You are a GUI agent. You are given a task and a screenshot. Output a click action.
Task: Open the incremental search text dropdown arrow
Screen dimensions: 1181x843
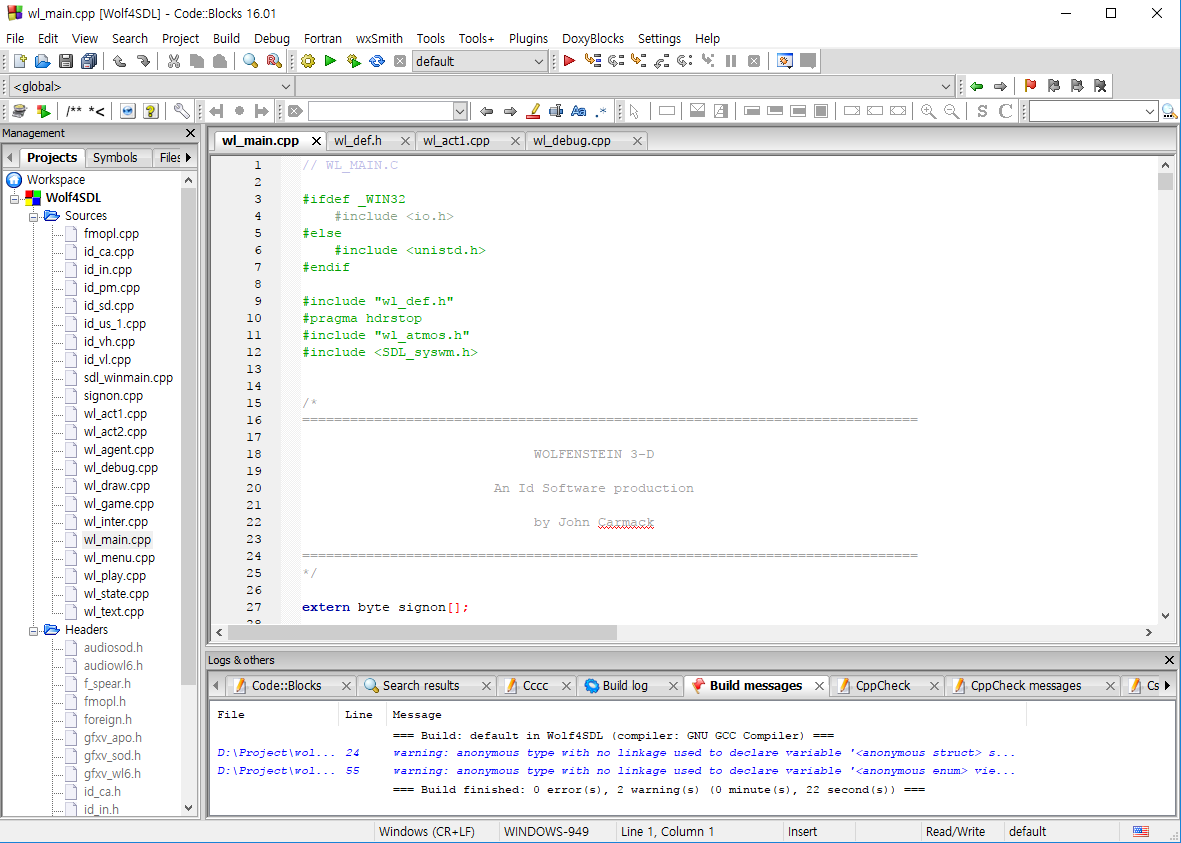460,111
